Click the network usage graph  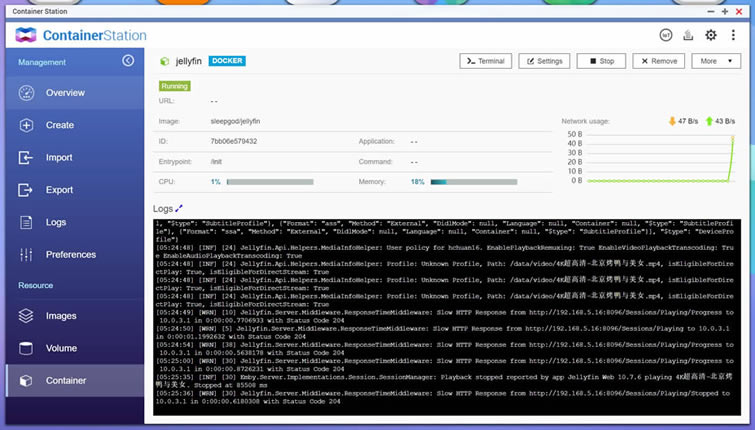tap(660, 159)
